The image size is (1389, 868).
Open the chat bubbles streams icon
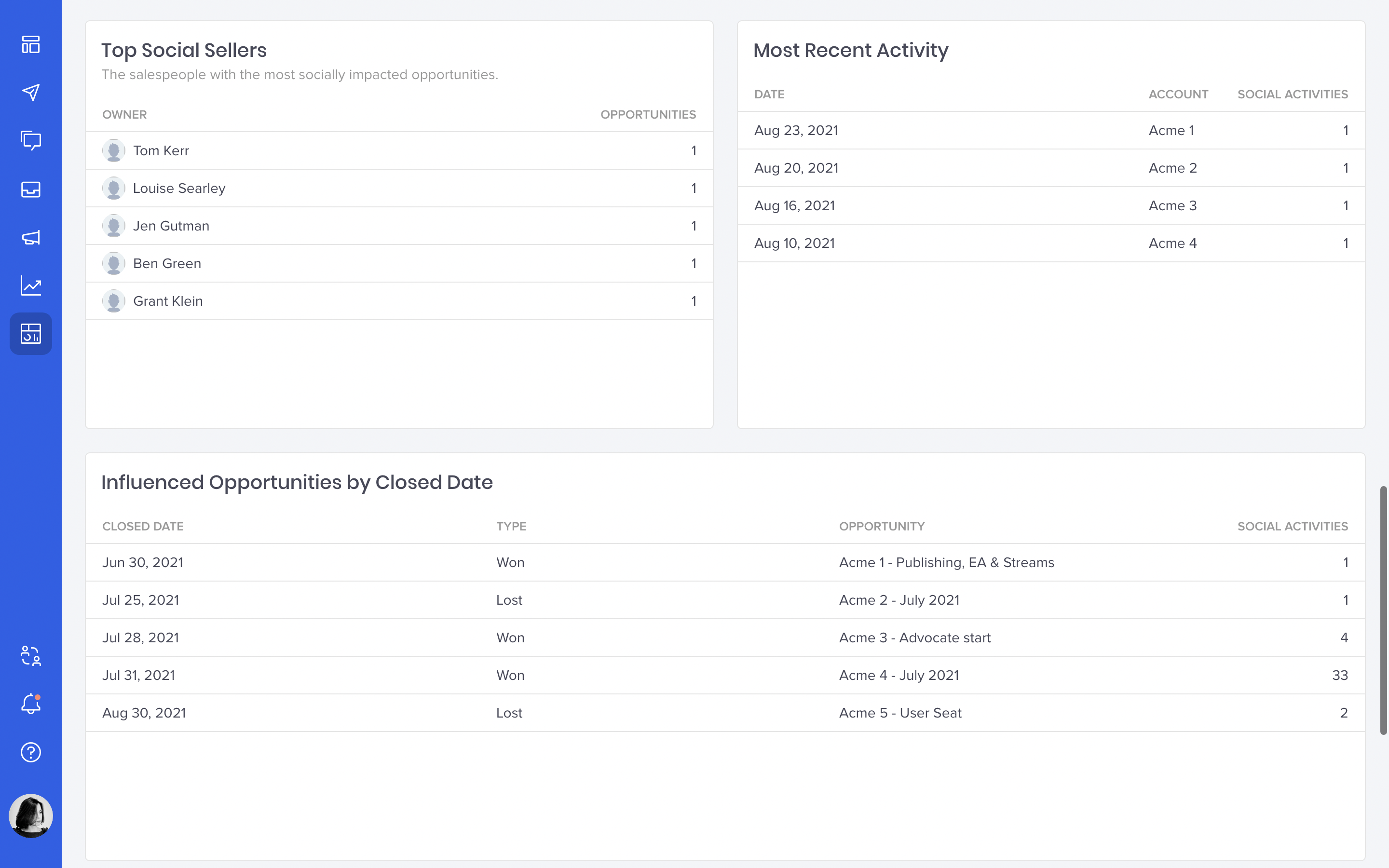(30, 141)
